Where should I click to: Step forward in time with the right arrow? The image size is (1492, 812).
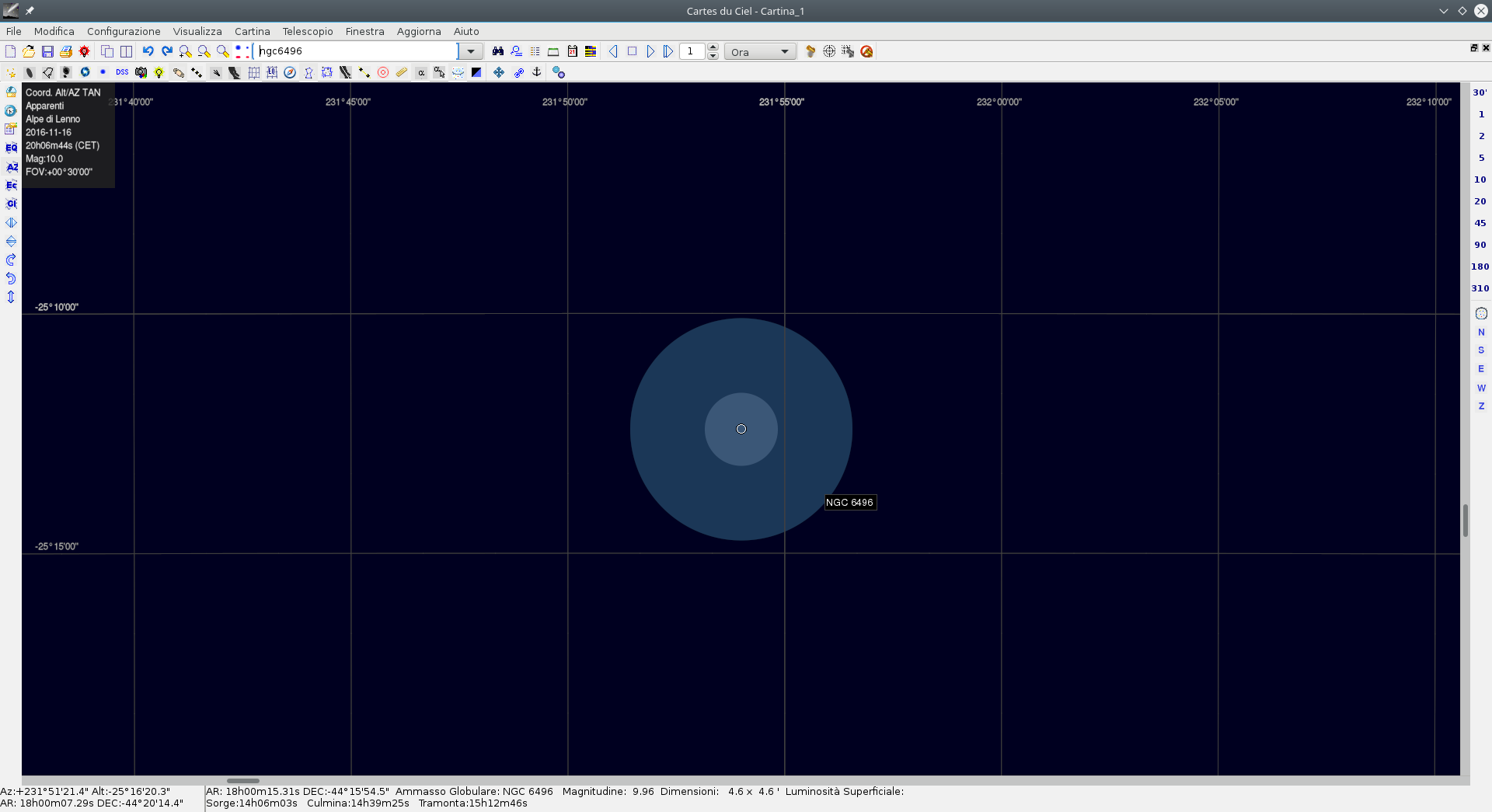650,51
